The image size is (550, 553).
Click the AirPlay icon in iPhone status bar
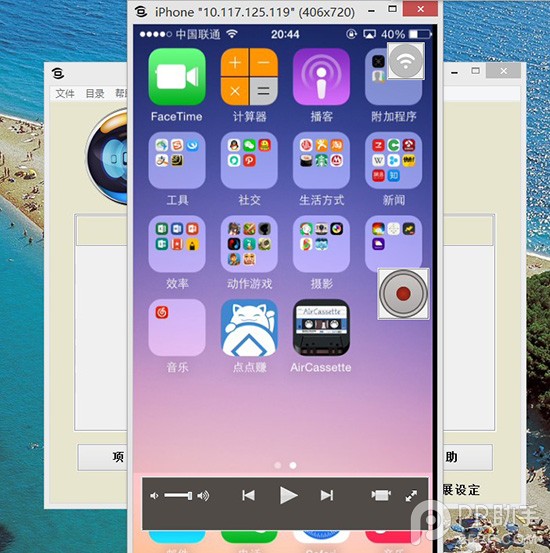click(369, 34)
